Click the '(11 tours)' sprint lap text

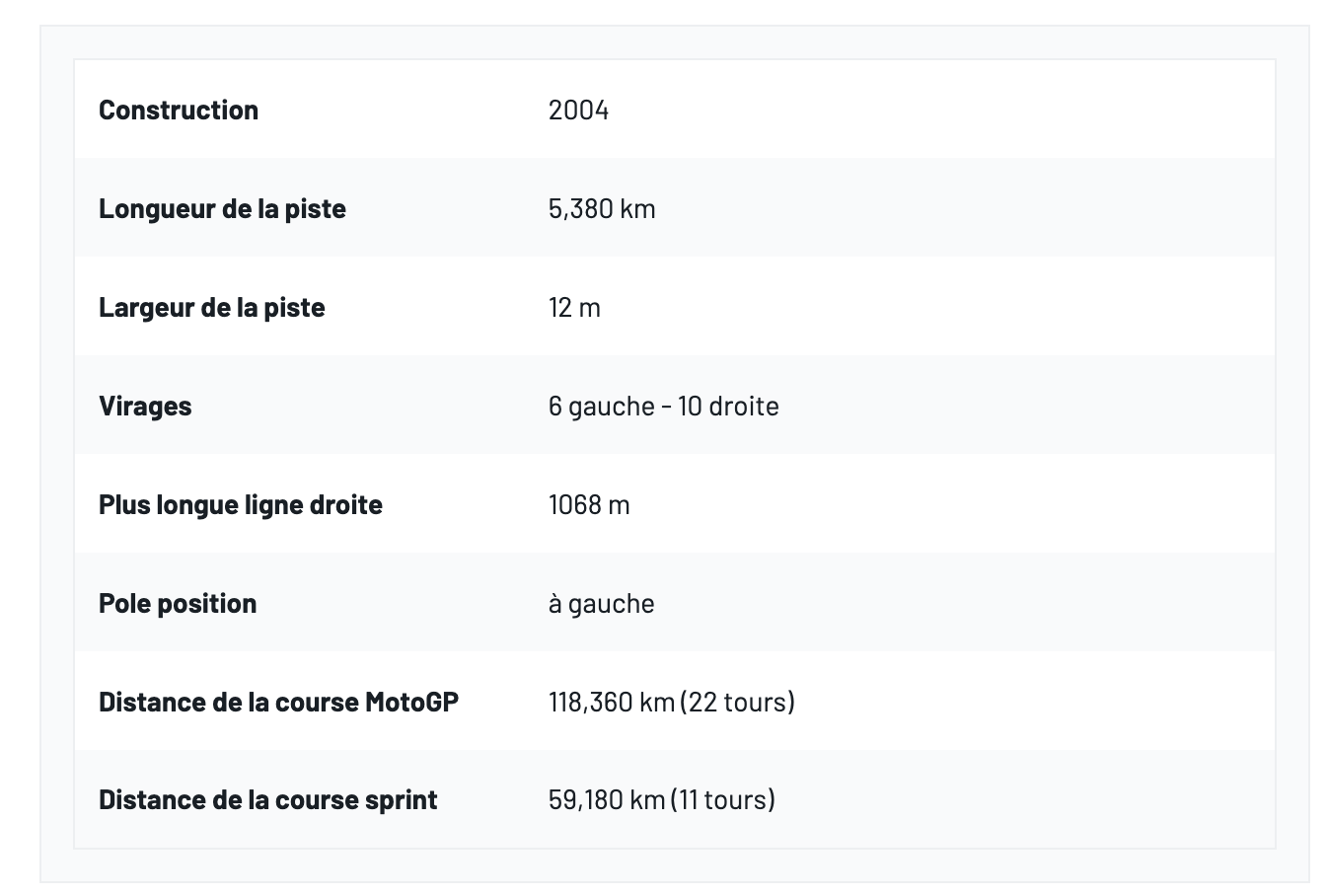[723, 799]
